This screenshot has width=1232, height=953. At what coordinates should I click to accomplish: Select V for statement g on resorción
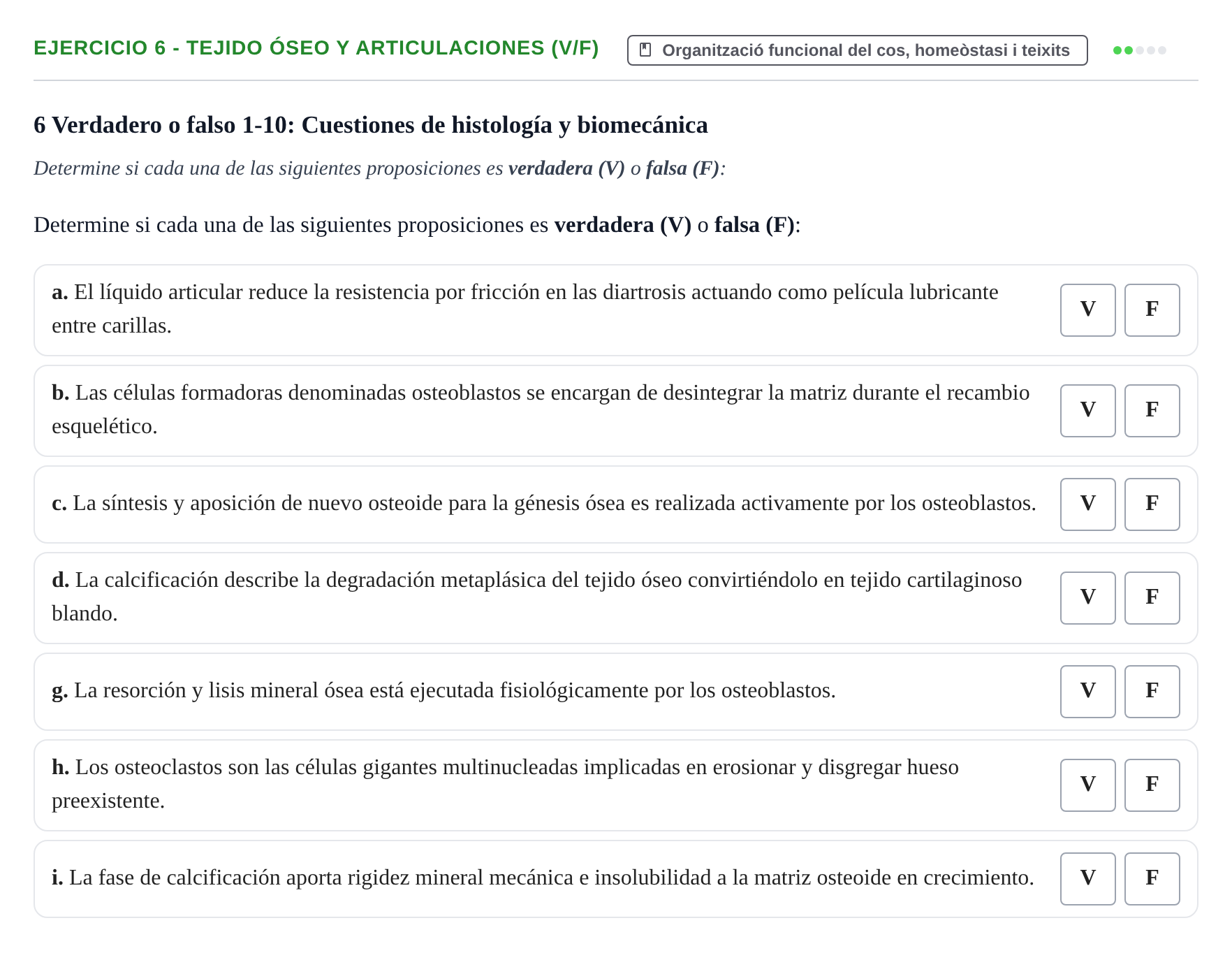pyautogui.click(x=1087, y=691)
